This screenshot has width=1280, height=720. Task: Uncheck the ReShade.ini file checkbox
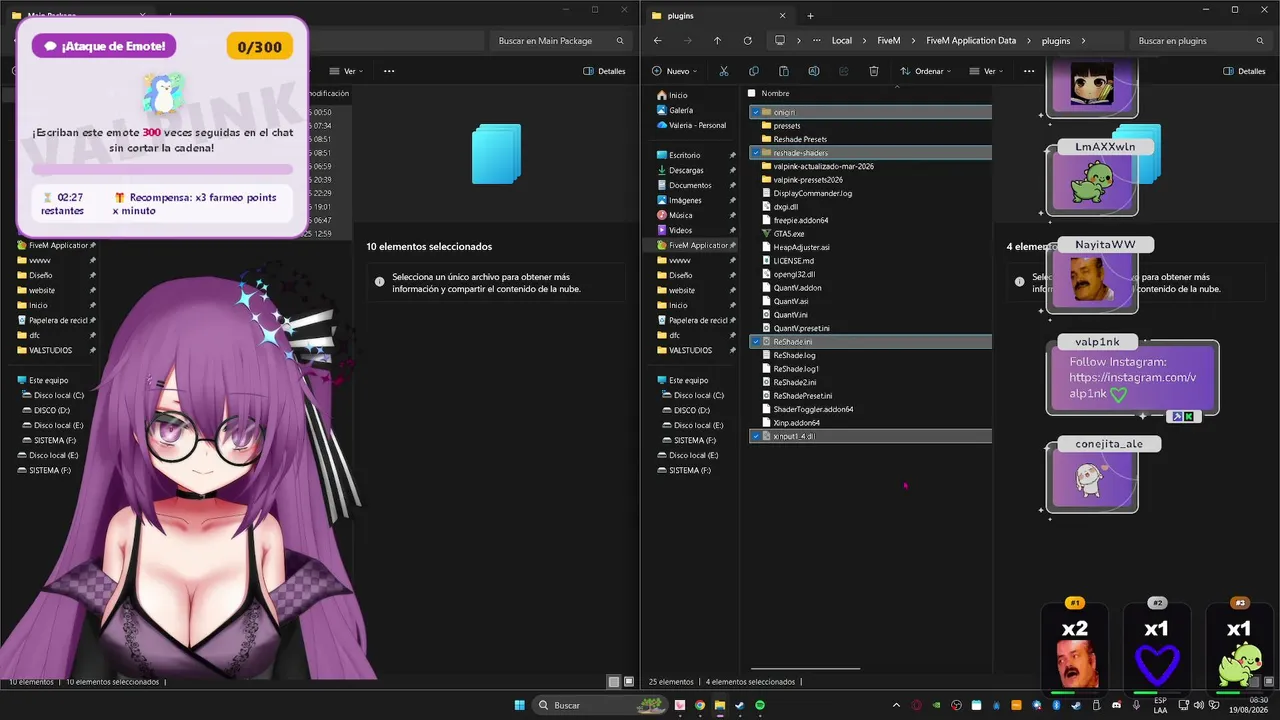pyautogui.click(x=756, y=342)
